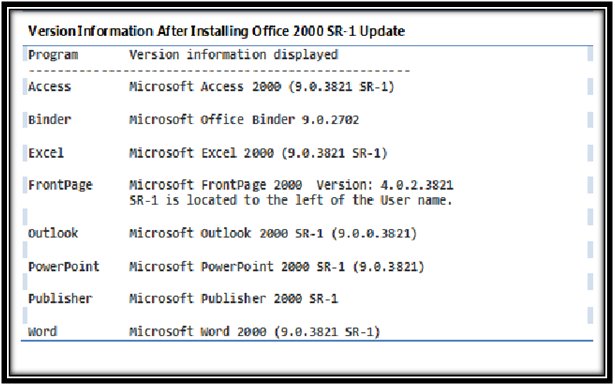Click the Outlook row label
The width and height of the screenshot is (615, 385).
tap(53, 233)
